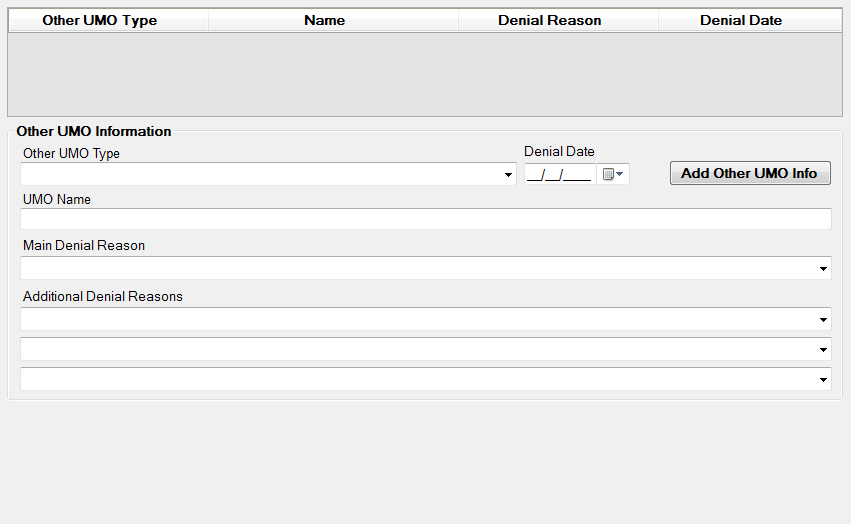This screenshot has height=524, width=851.
Task: Sort by the Denial Reason column header
Action: (549, 20)
